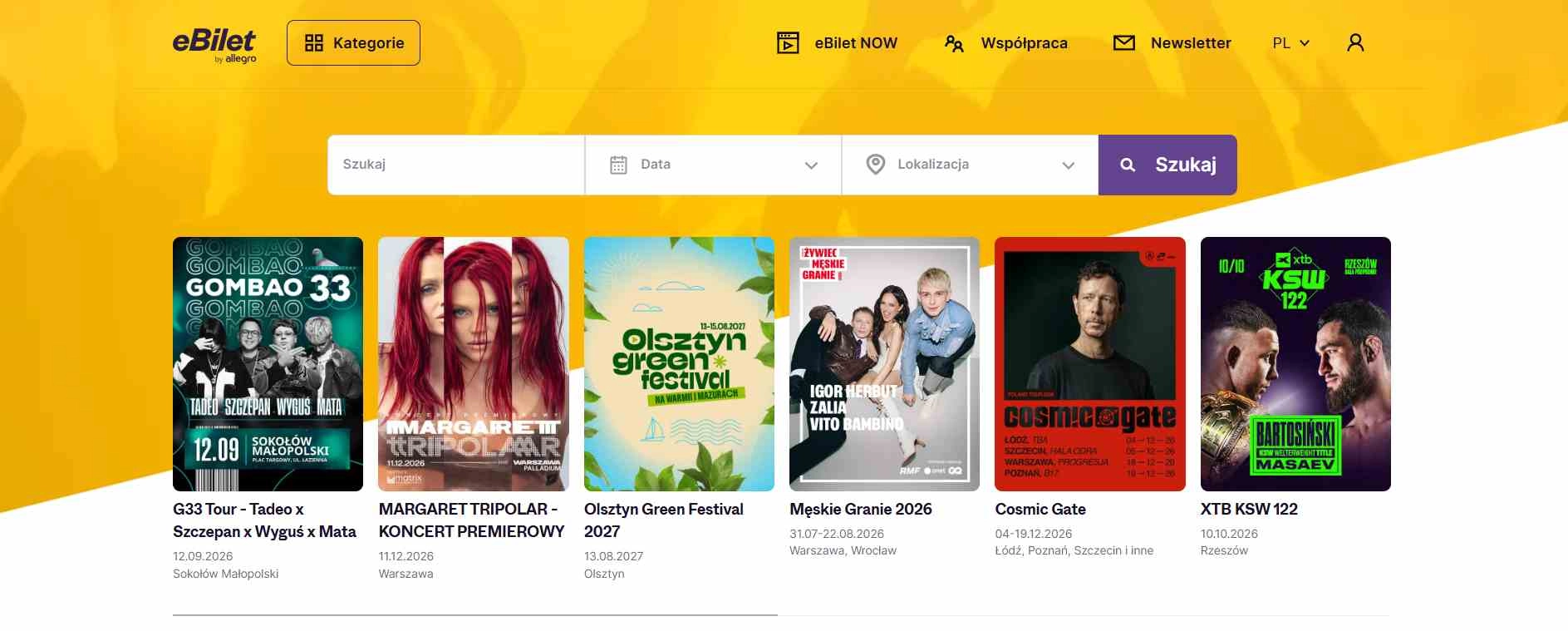Expand the Lokalizacja dropdown chevron
Viewport: 1568px width, 631px height.
[x=1068, y=165]
